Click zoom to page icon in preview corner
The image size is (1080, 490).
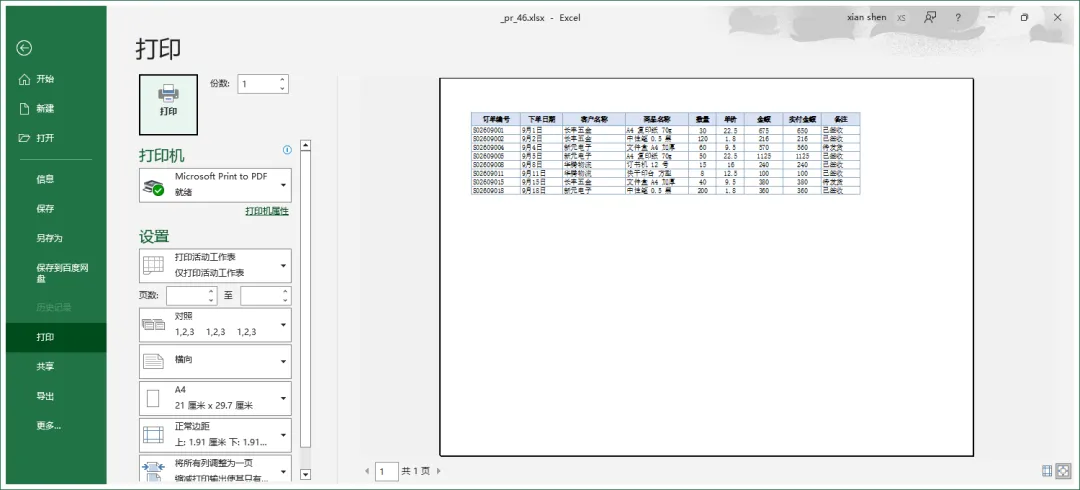(1063, 471)
